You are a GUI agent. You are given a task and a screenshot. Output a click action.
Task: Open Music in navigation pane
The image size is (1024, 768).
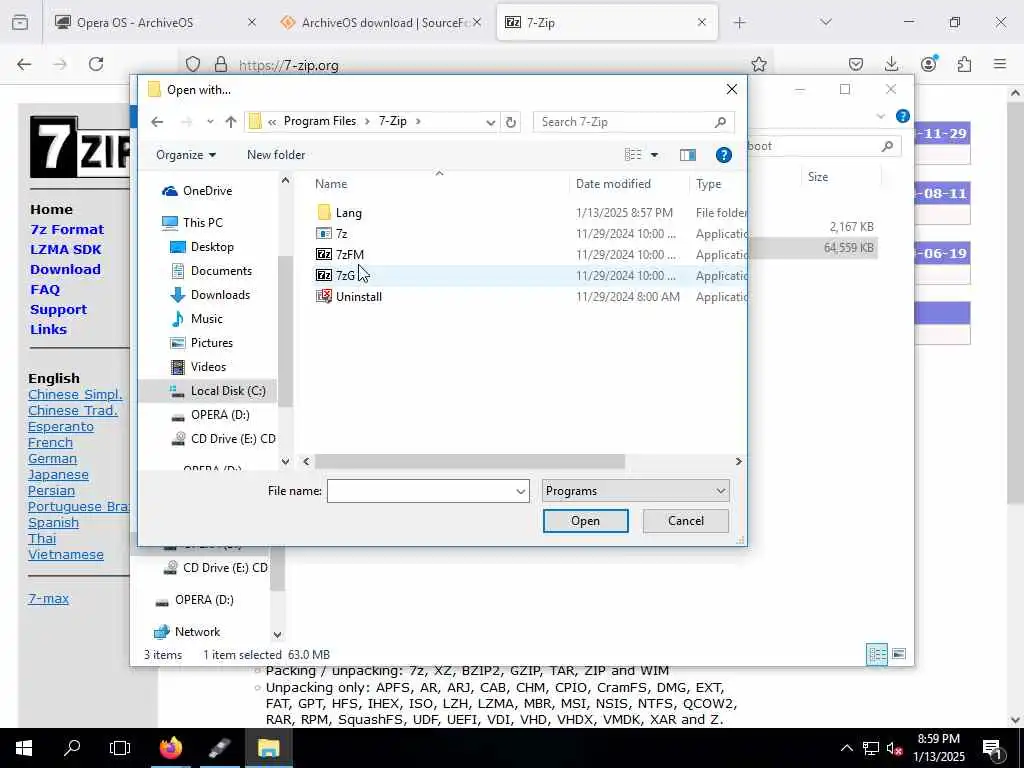[x=197, y=319]
